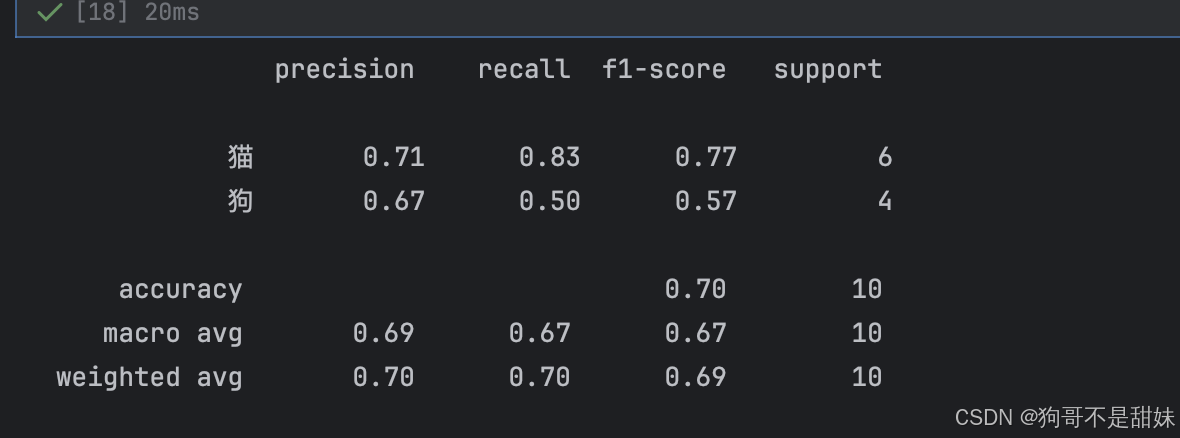Select the precision column header
This screenshot has width=1180, height=438.
(x=344, y=70)
